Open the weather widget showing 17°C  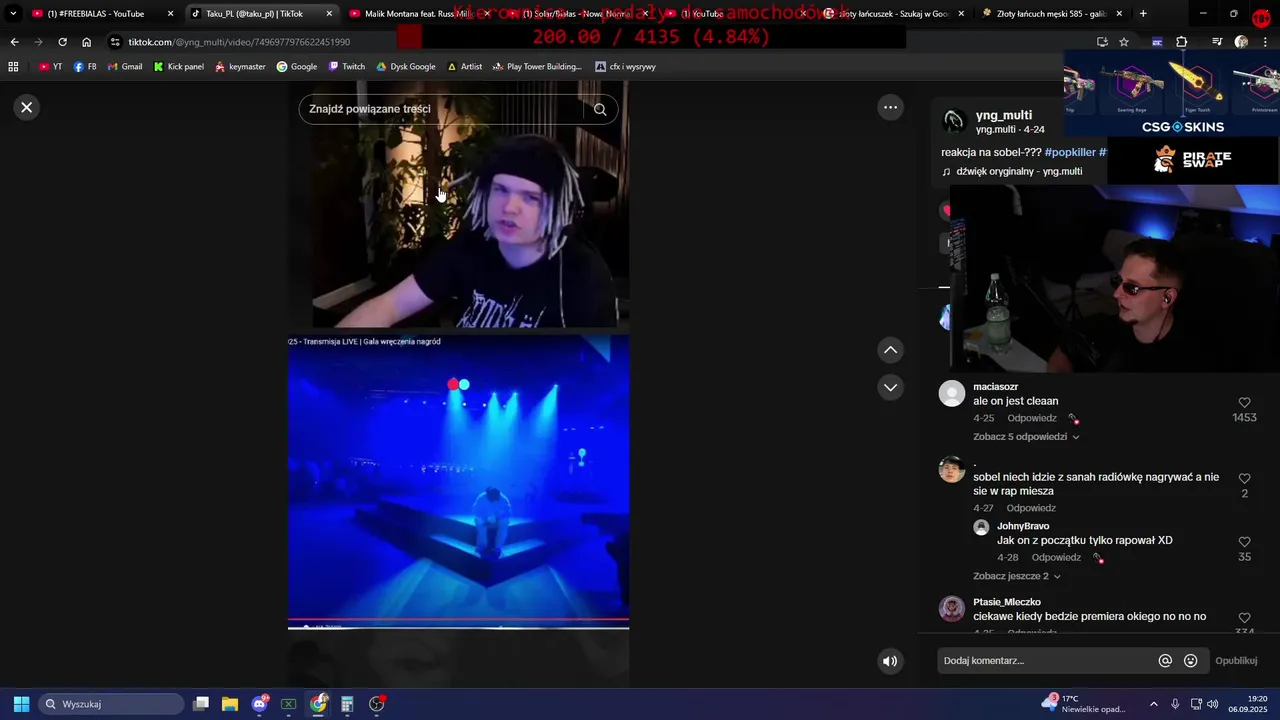tap(1084, 704)
